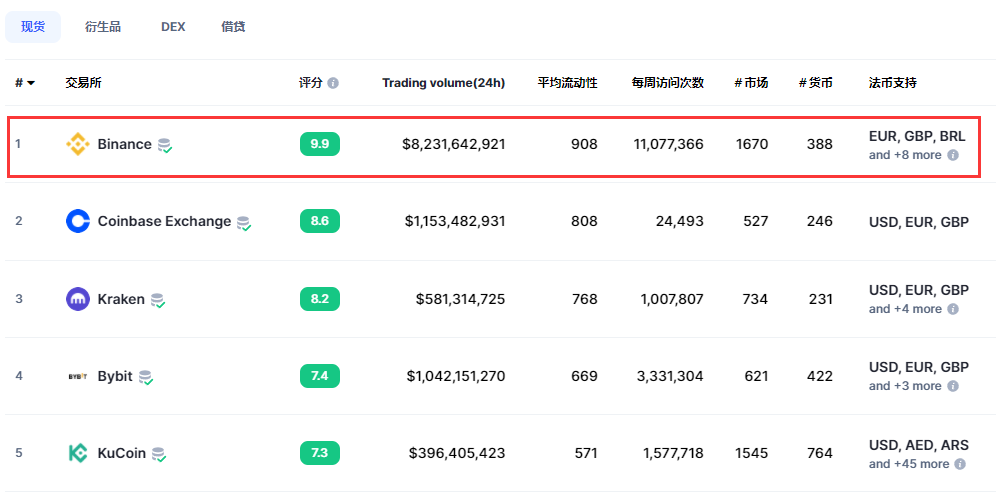Click the info icon after Kraken's +4 more
Viewport: 996px width, 493px height.
[953, 309]
